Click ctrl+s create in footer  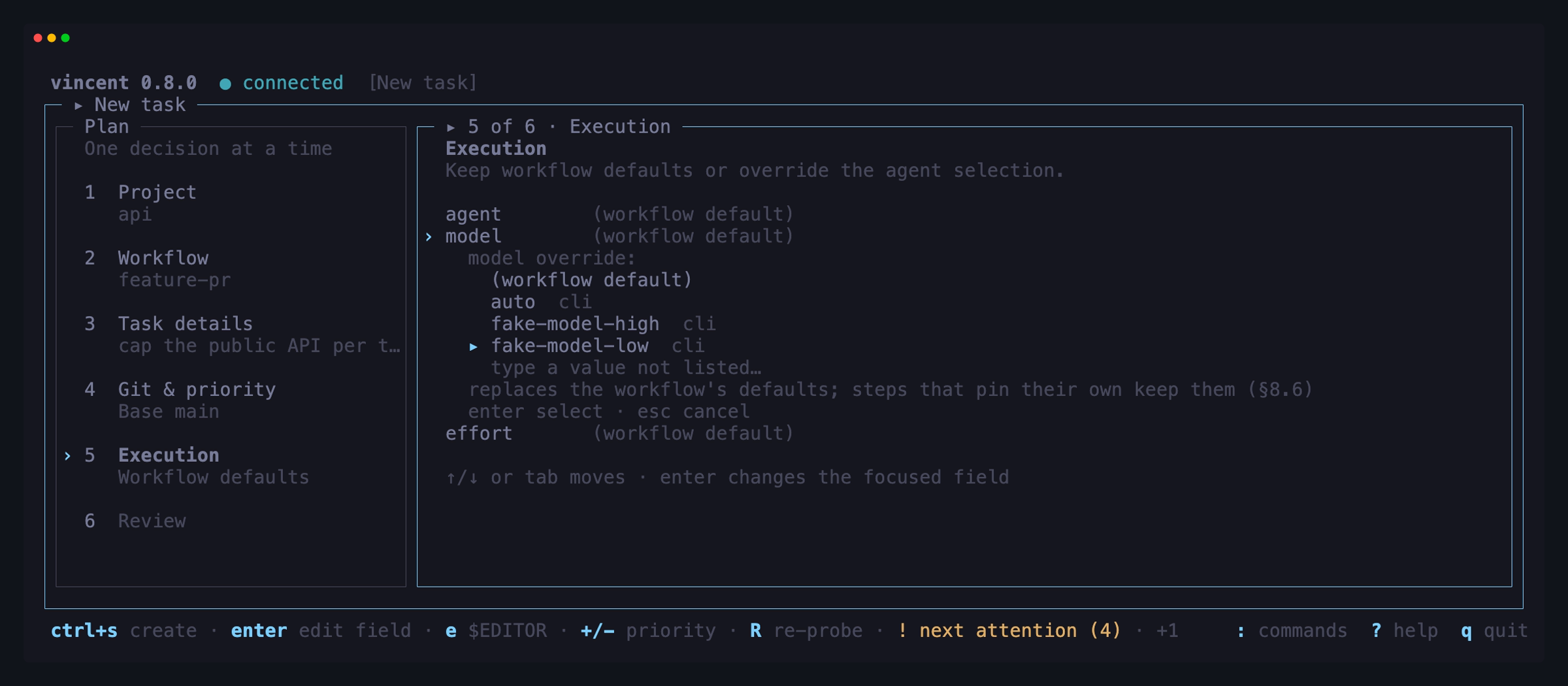[123, 630]
